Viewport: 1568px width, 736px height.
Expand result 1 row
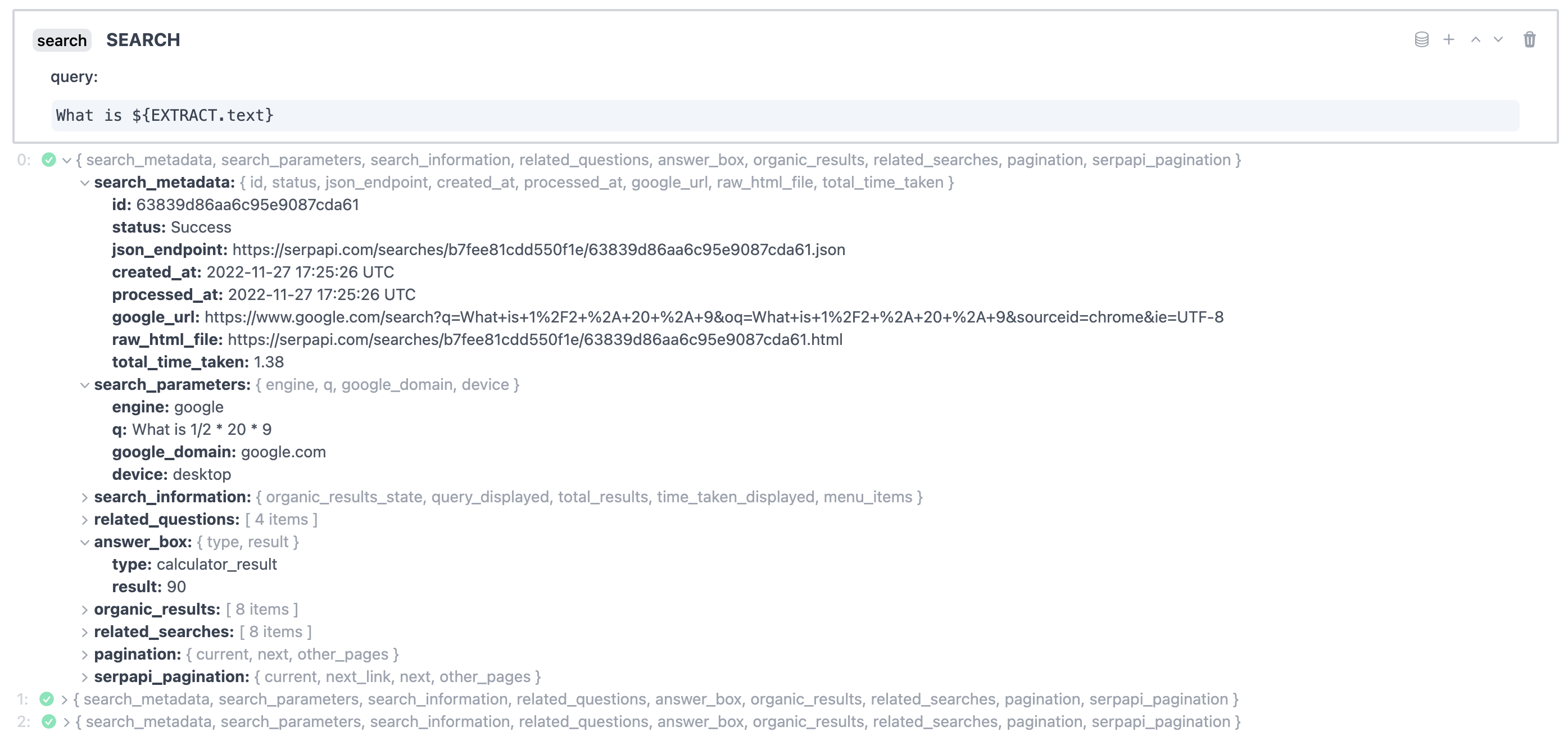65,700
